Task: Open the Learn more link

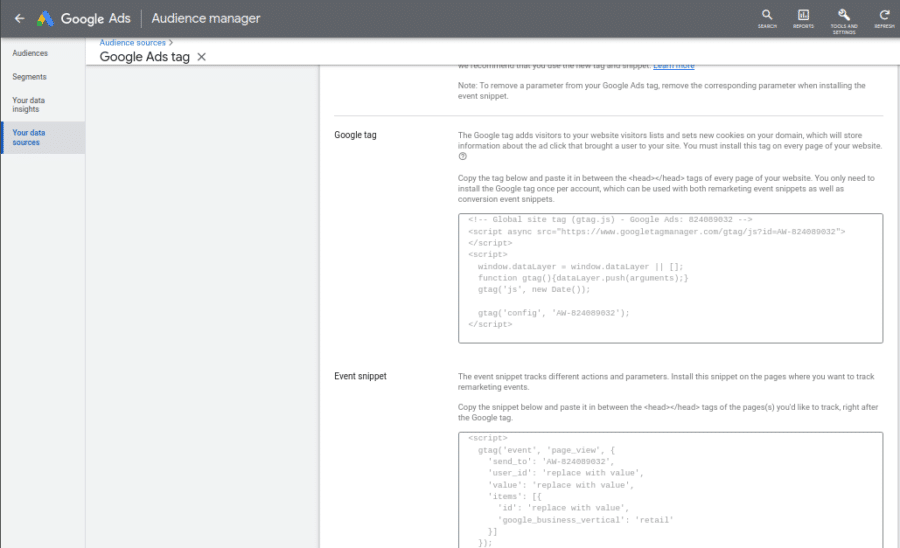Action: [673, 65]
